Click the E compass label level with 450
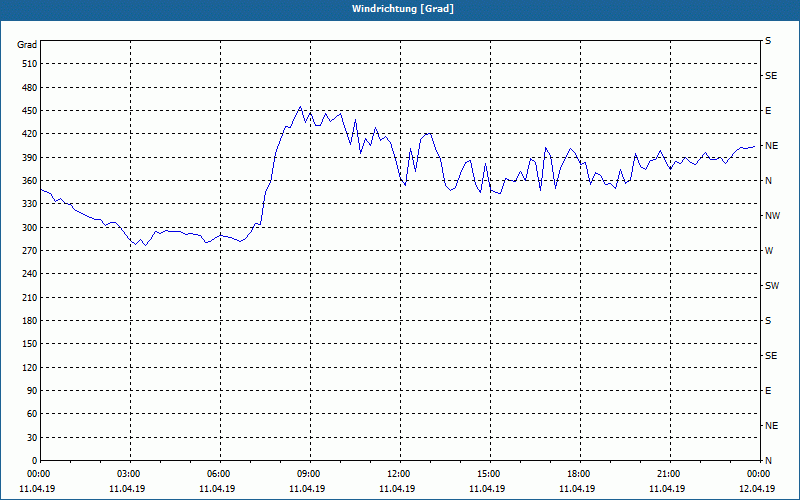The height and width of the screenshot is (500, 800). pos(768,111)
